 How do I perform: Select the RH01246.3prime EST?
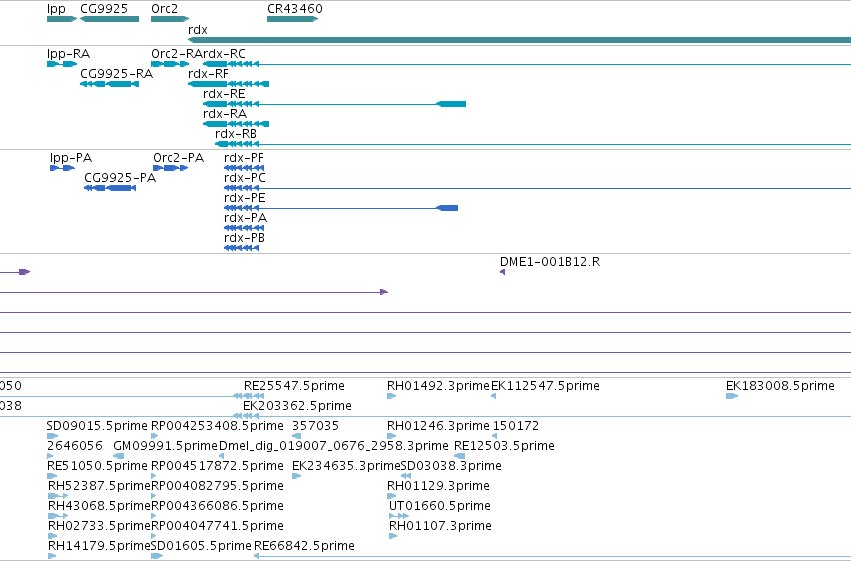[391, 436]
